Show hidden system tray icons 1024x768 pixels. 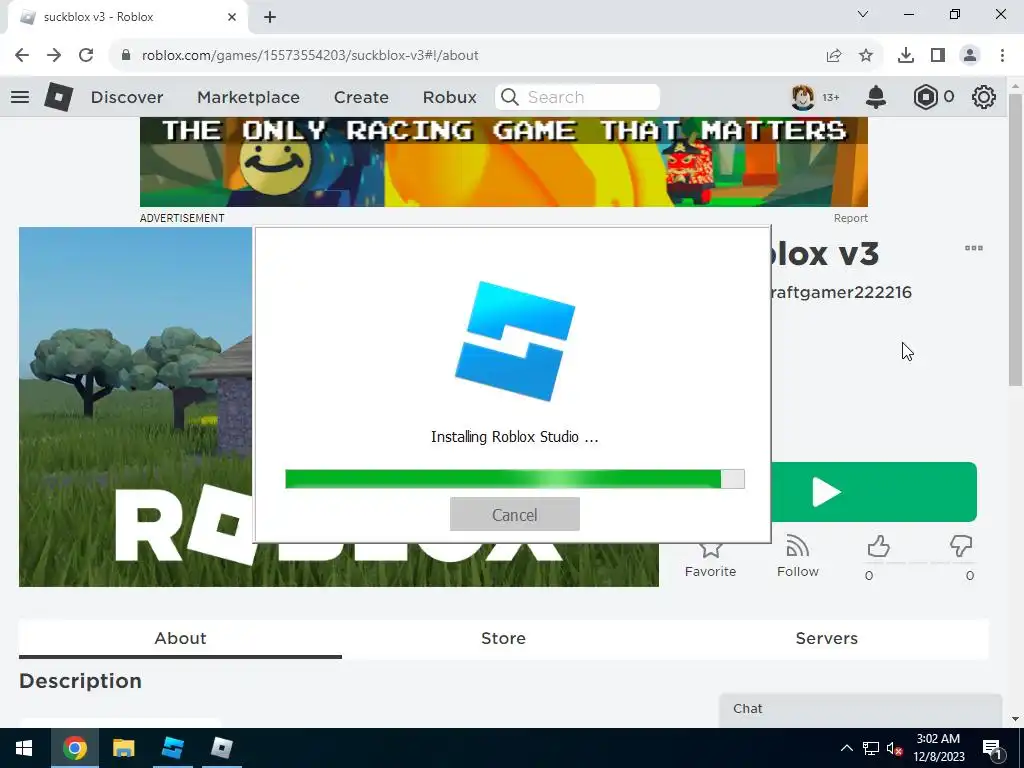click(846, 748)
